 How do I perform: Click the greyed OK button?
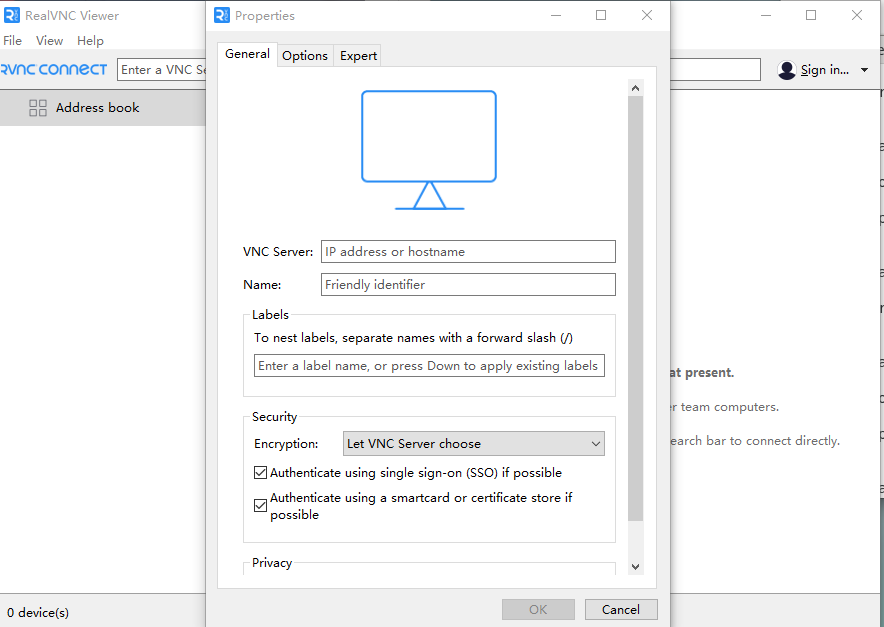[538, 610]
